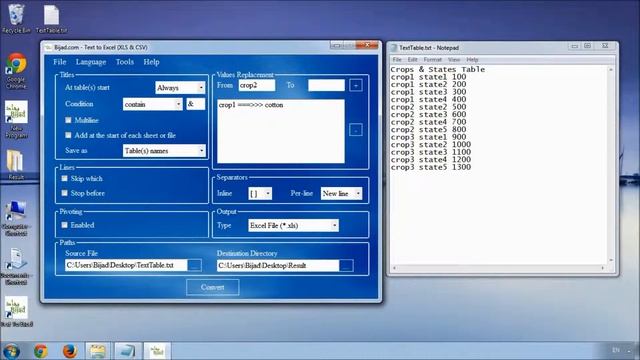Open the Recycle Bin desktop icon
The width and height of the screenshot is (640, 360).
click(x=16, y=18)
